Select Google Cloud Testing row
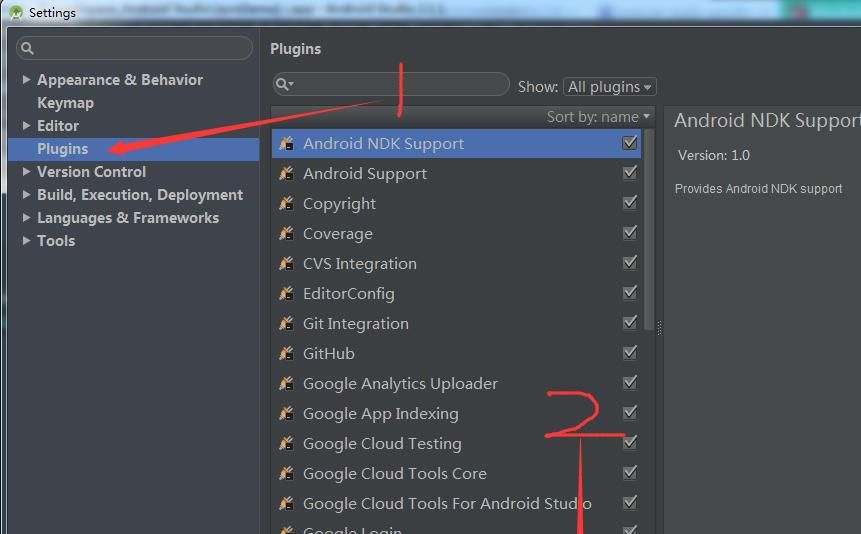The width and height of the screenshot is (861, 534). [456, 443]
